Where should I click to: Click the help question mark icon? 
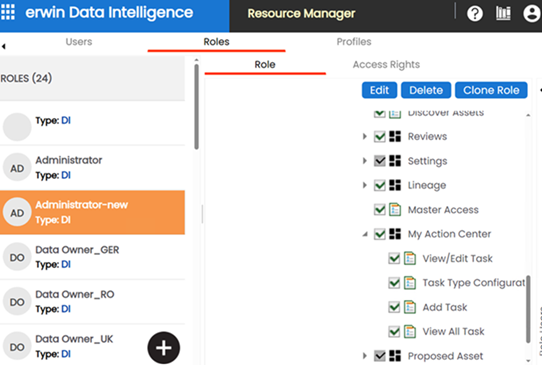tap(475, 14)
